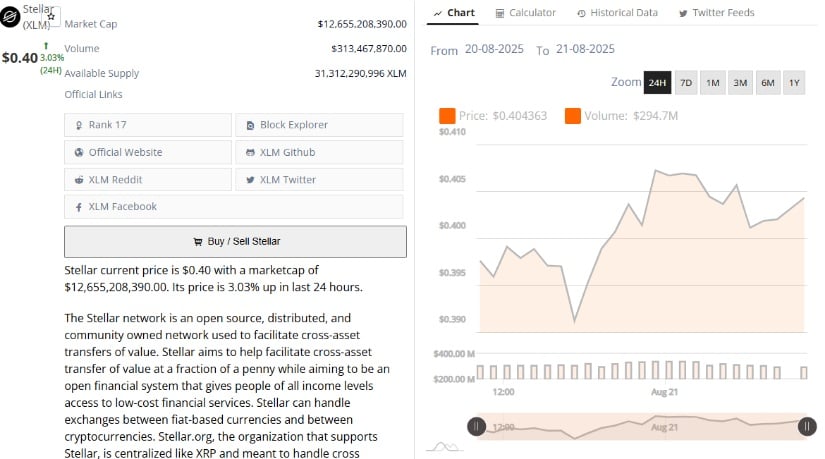Click the available supply 31,312,290,996 XLM
The image size is (825, 459).
coord(360,73)
